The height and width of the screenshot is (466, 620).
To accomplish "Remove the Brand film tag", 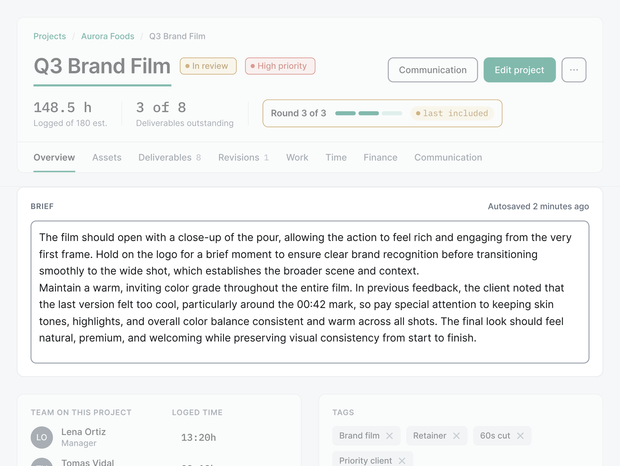I will (x=389, y=436).
